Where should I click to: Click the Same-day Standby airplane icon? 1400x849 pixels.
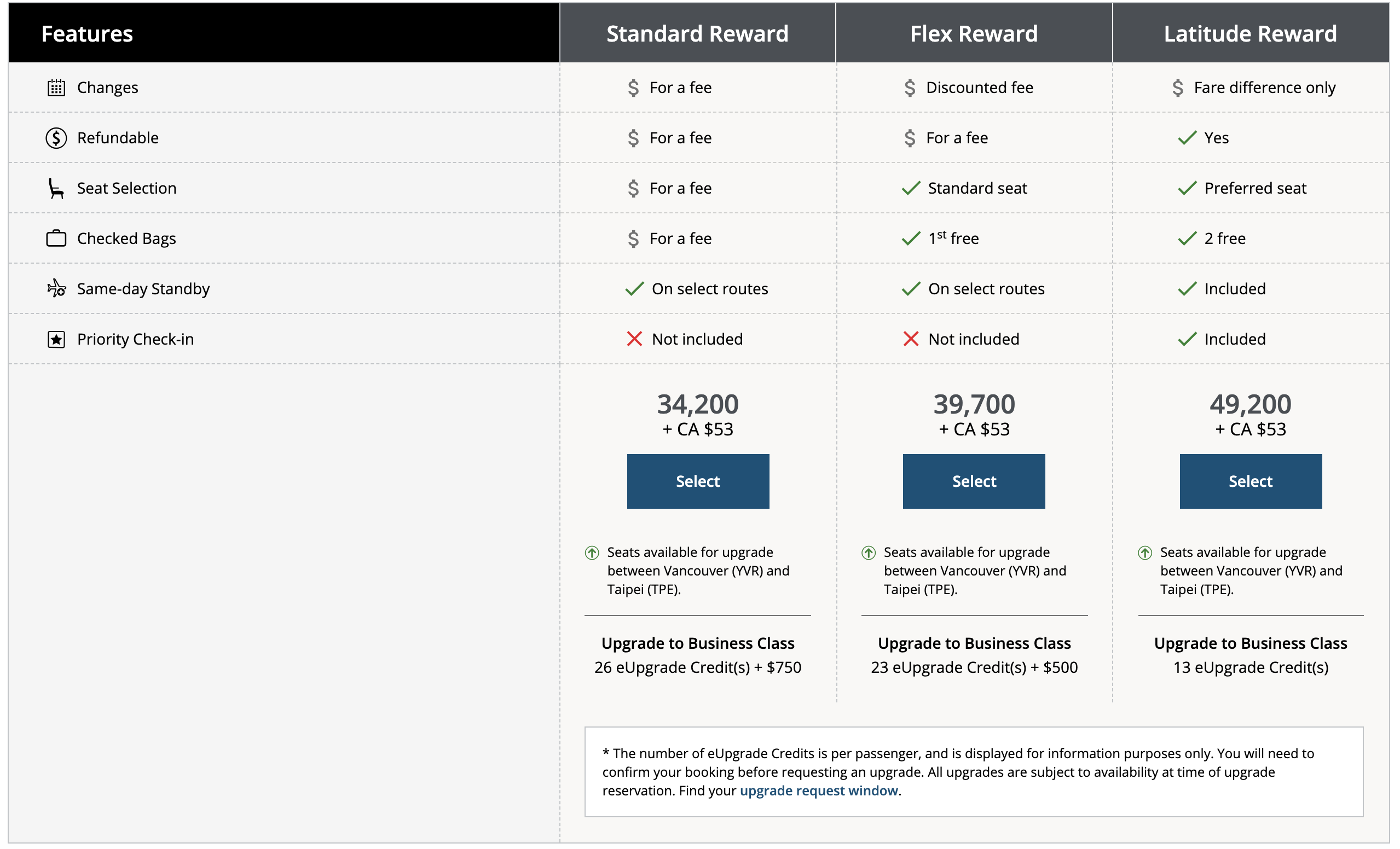(x=56, y=289)
